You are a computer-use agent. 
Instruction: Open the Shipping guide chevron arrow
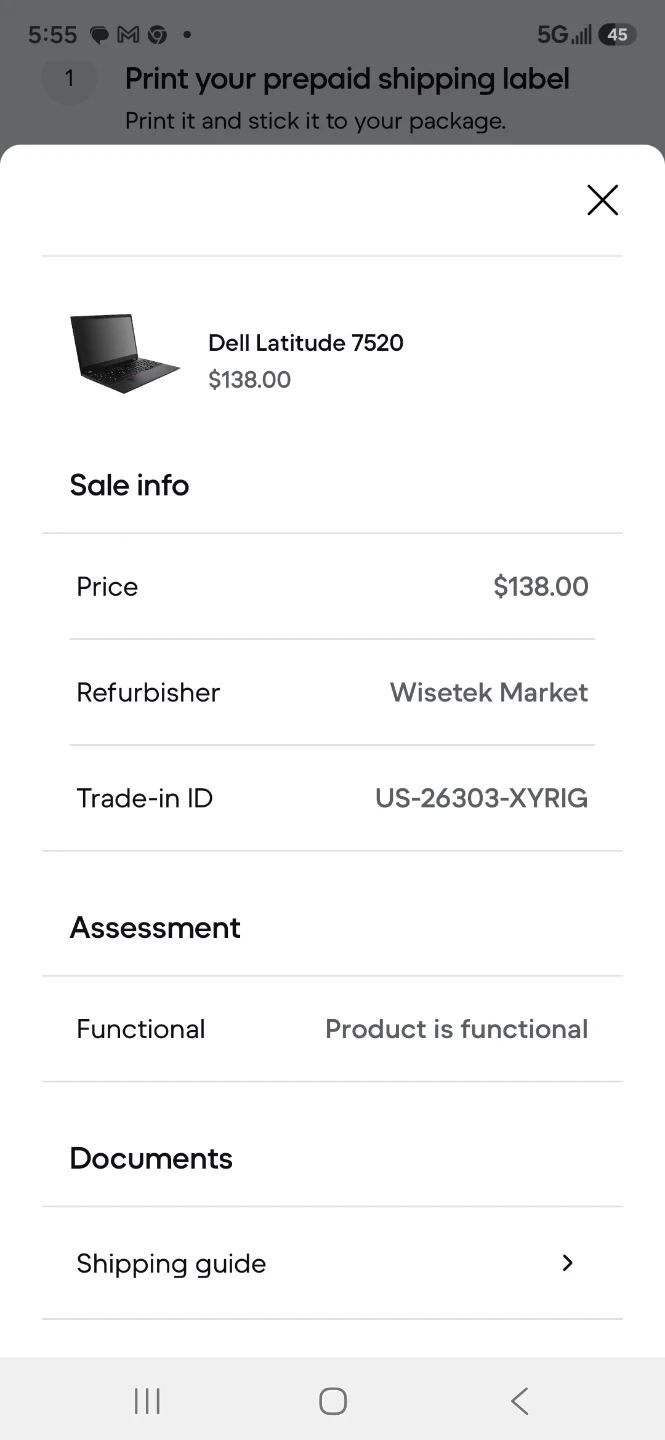click(567, 1263)
